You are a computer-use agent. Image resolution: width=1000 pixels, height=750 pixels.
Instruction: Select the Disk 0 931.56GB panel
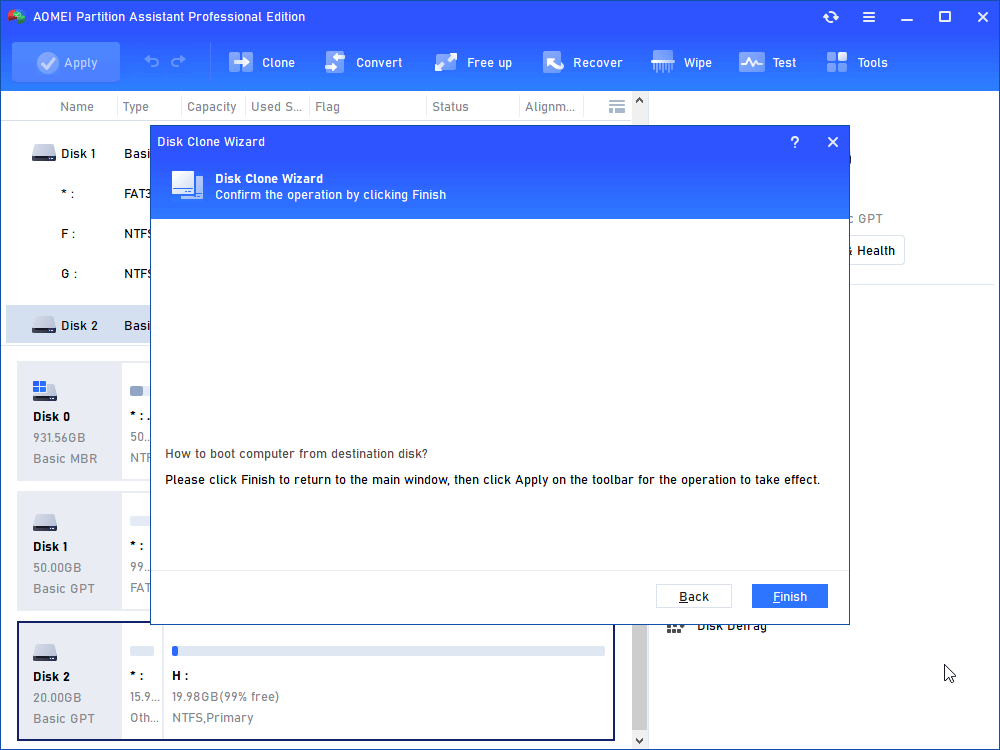pos(69,421)
